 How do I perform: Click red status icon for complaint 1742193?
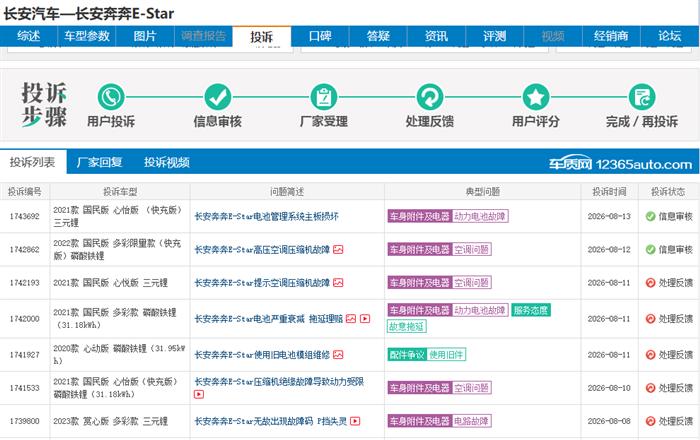[650, 282]
